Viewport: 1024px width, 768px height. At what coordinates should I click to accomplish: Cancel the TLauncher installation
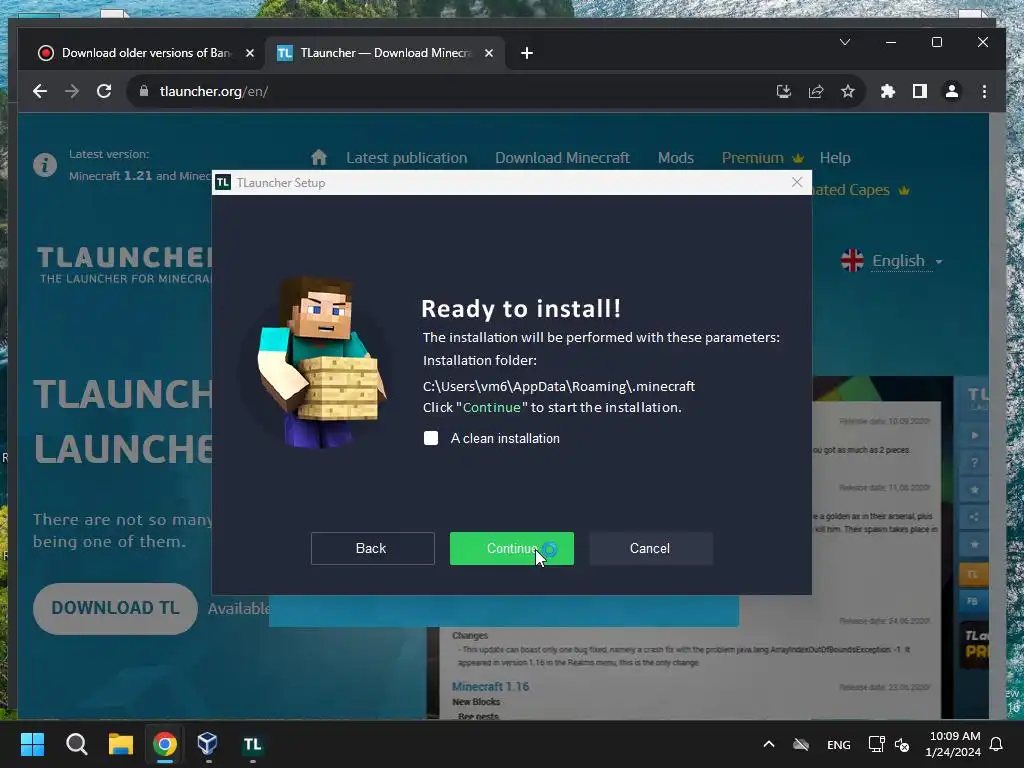pyautogui.click(x=650, y=549)
